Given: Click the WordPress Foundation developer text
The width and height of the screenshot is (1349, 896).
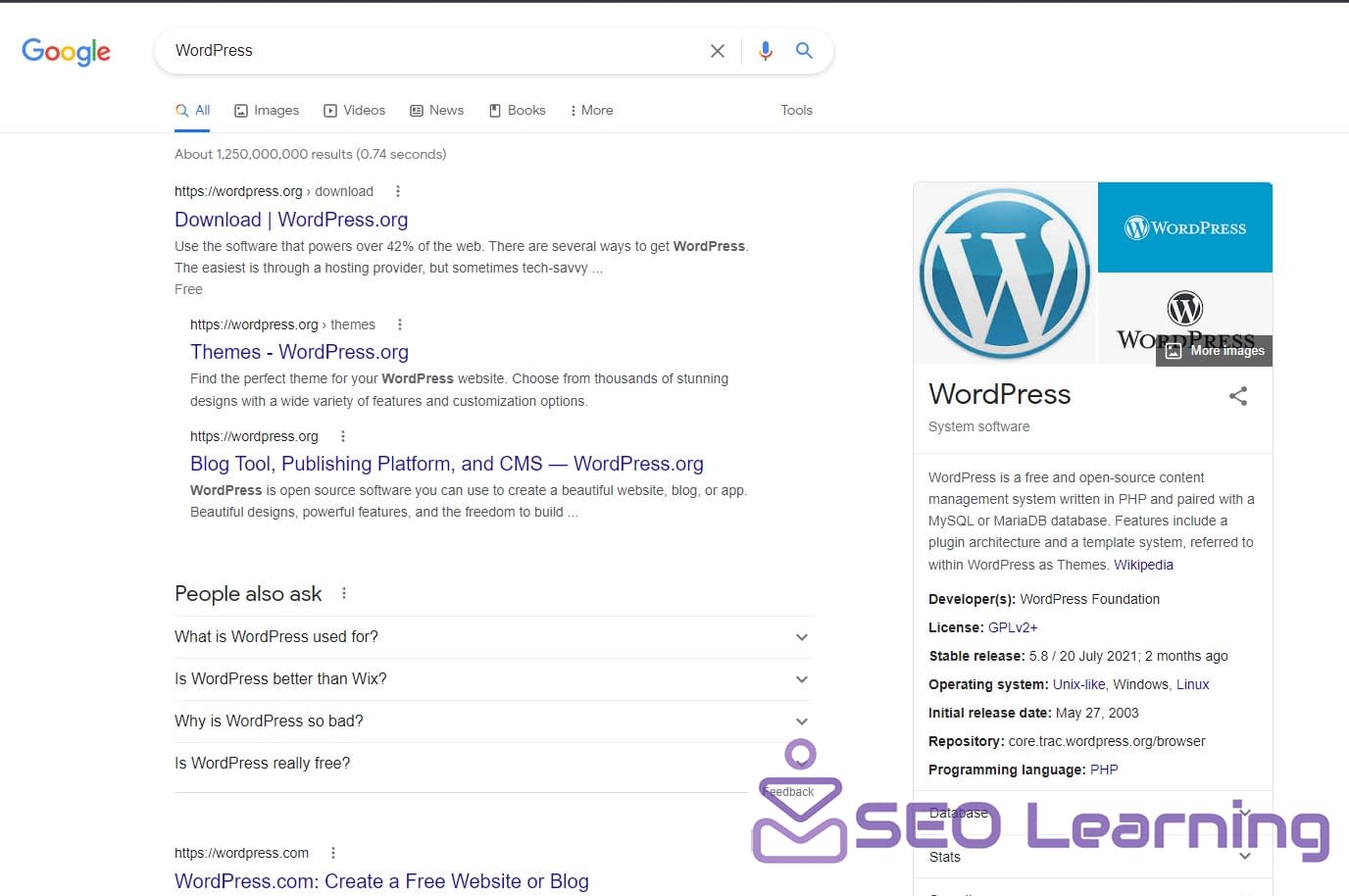Looking at the screenshot, I should coord(1089,599).
